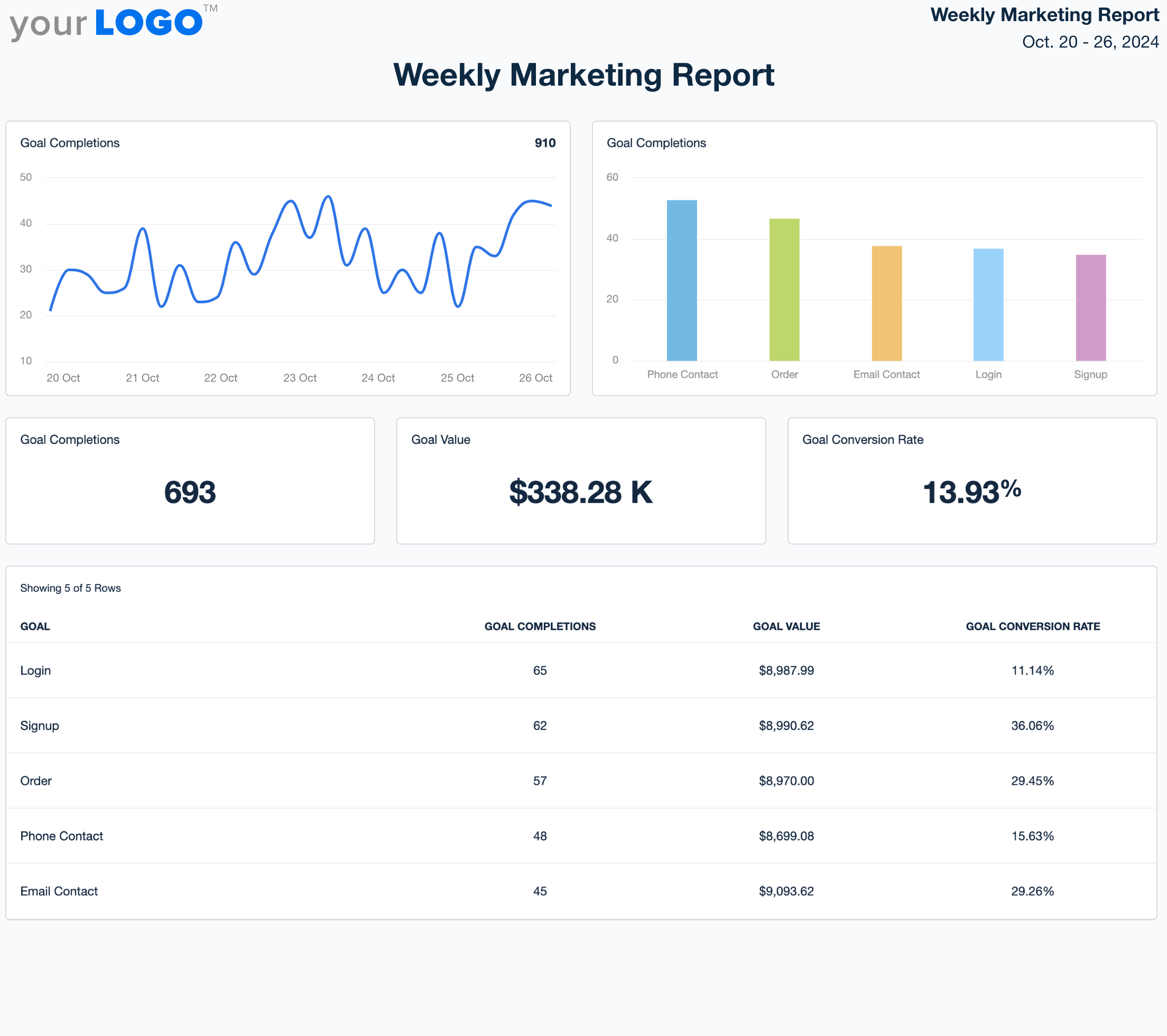The height and width of the screenshot is (1036, 1167).
Task: Click the 23 Oct axis label
Action: click(x=300, y=378)
